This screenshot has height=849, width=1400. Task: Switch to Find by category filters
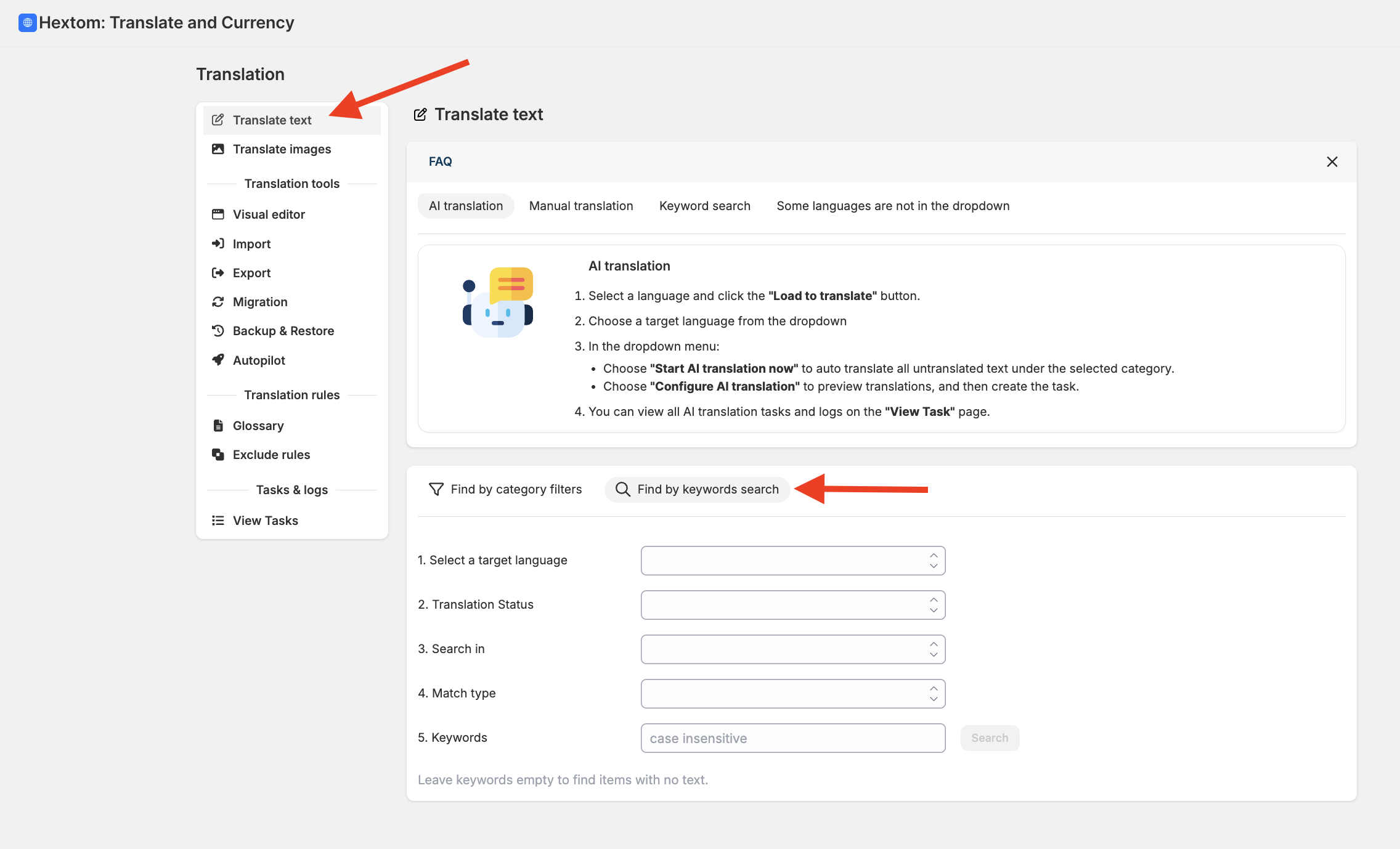(505, 489)
